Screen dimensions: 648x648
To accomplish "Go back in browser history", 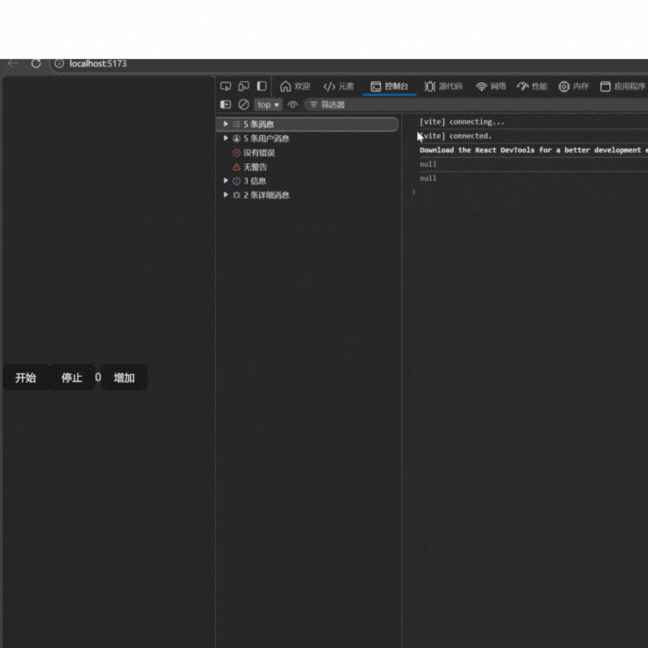I will [x=12, y=64].
